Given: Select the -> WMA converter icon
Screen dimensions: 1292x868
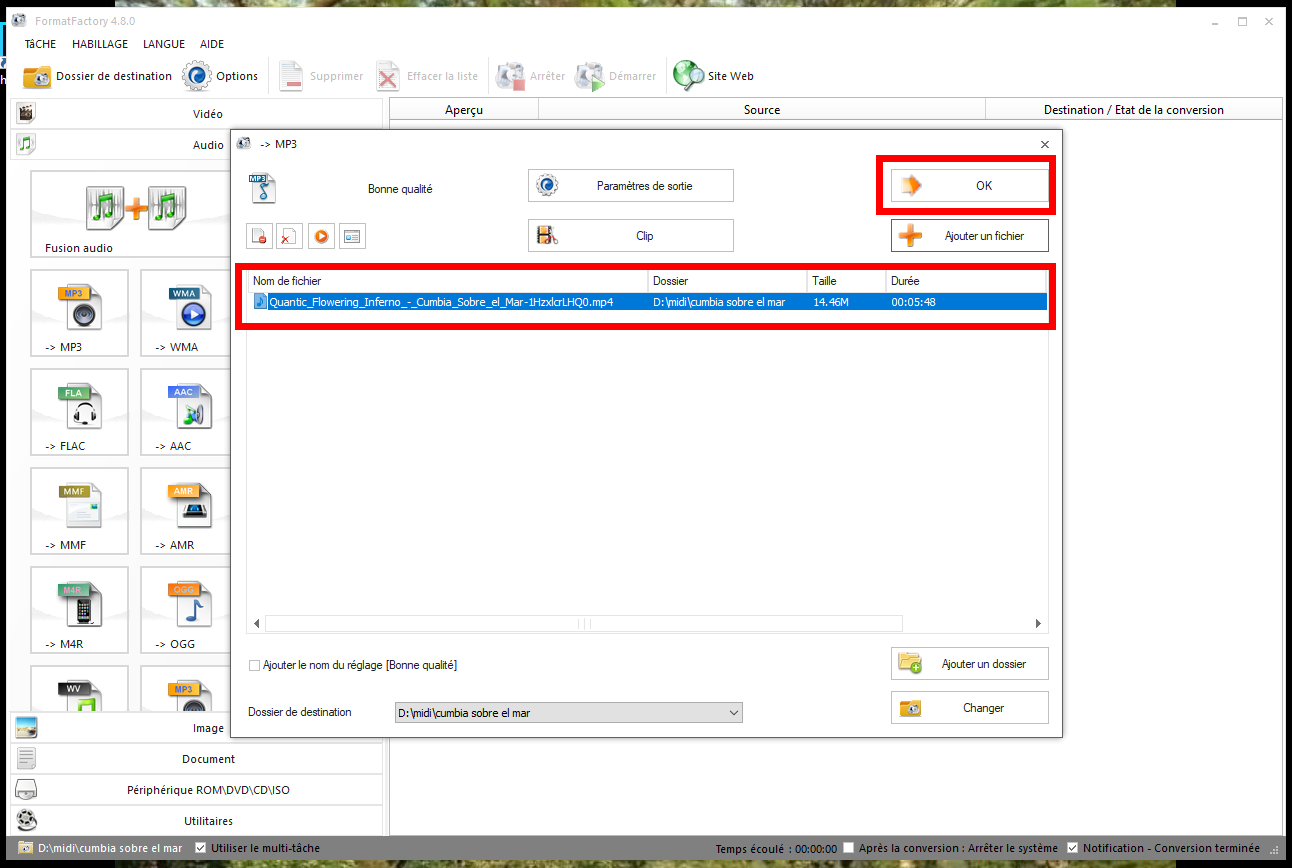Looking at the screenshot, I should pyautogui.click(x=190, y=310).
